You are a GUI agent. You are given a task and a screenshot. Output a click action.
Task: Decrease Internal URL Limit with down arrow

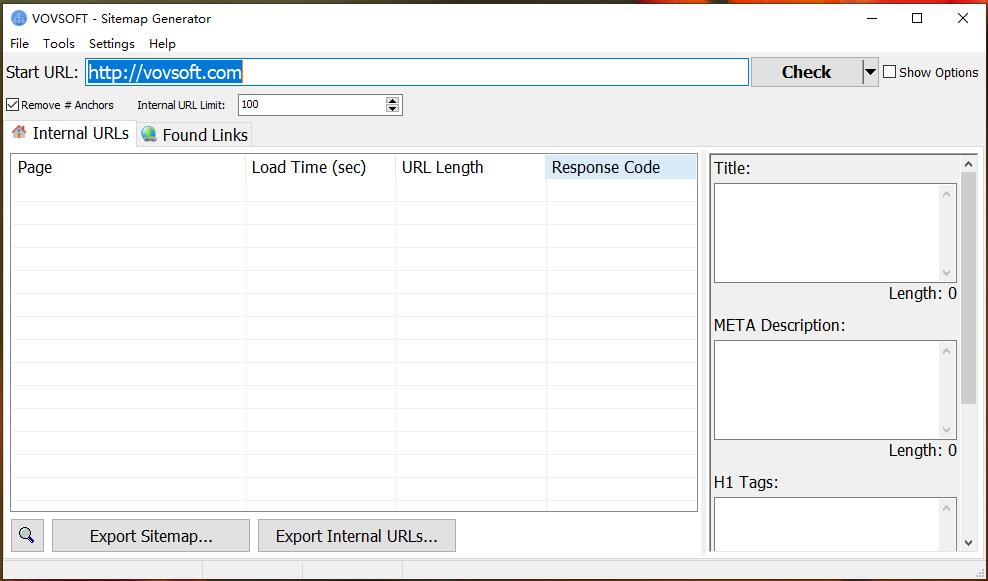(x=393, y=109)
